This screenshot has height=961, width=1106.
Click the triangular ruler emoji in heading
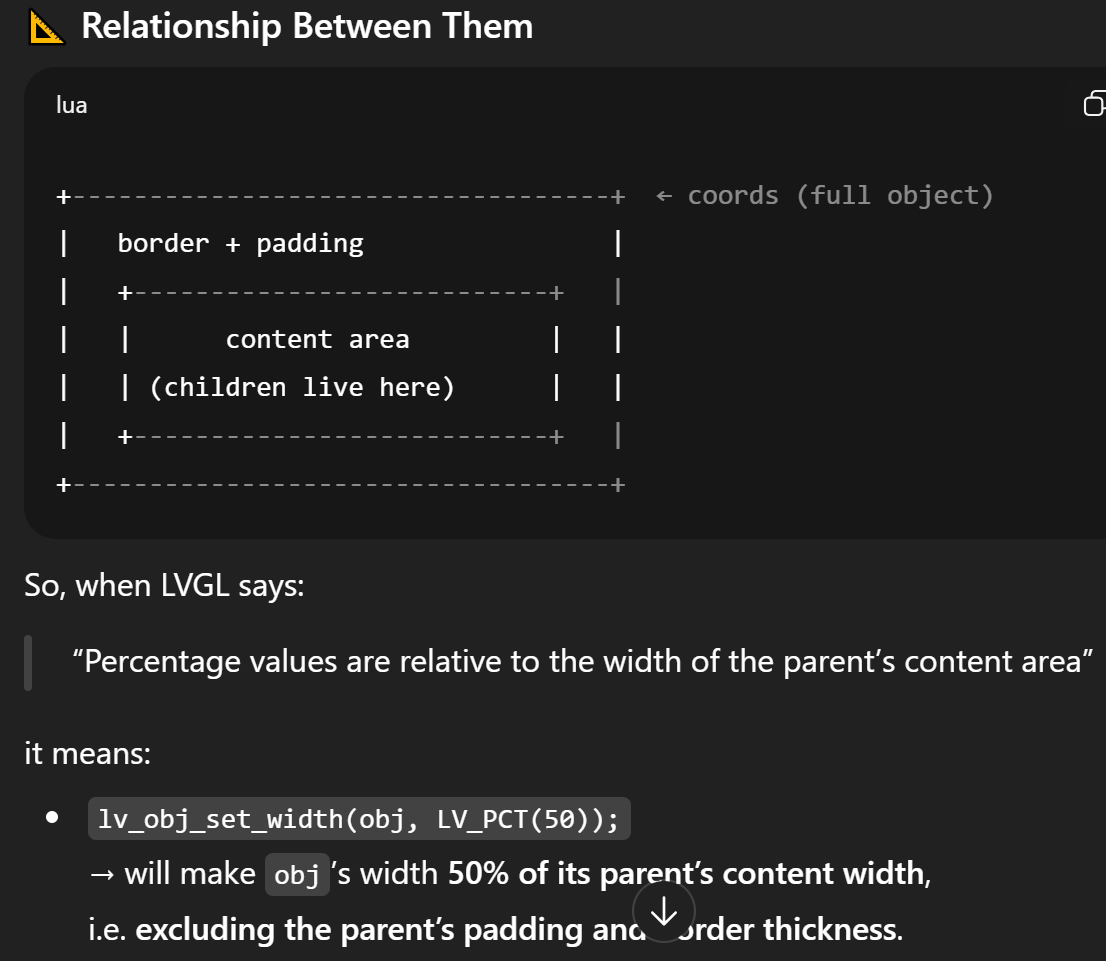pos(47,27)
